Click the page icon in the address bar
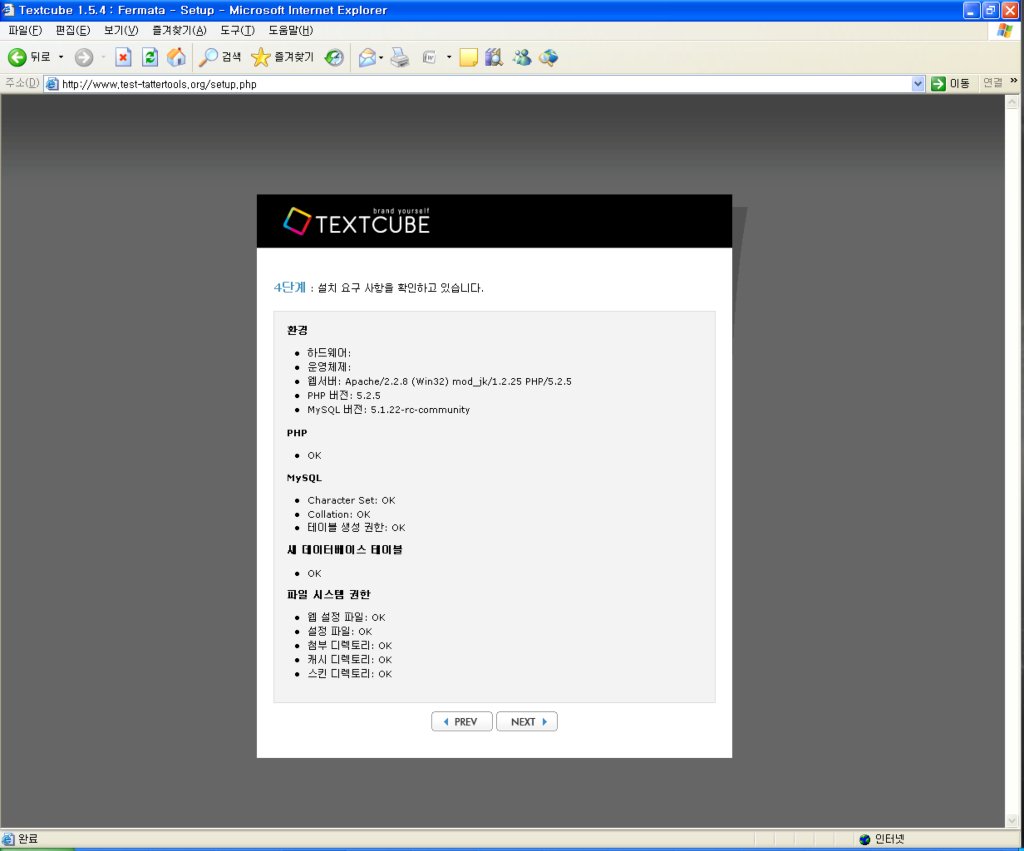 [52, 84]
